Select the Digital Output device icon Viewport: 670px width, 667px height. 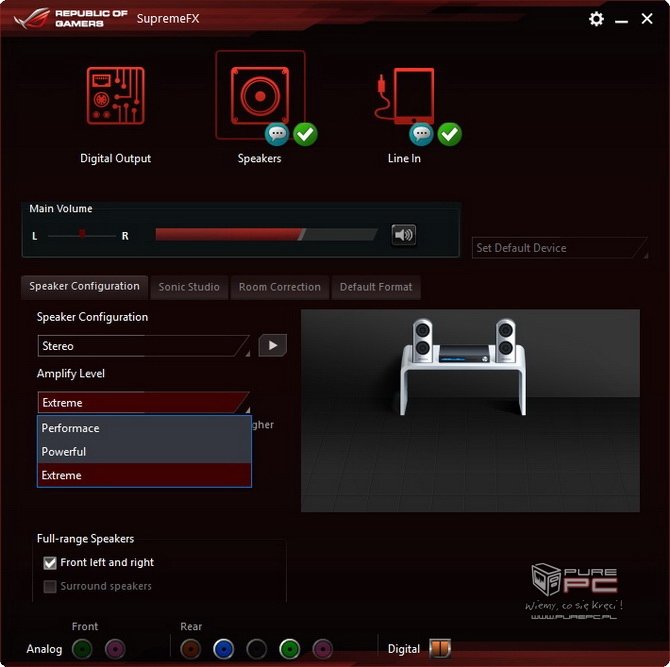click(115, 96)
